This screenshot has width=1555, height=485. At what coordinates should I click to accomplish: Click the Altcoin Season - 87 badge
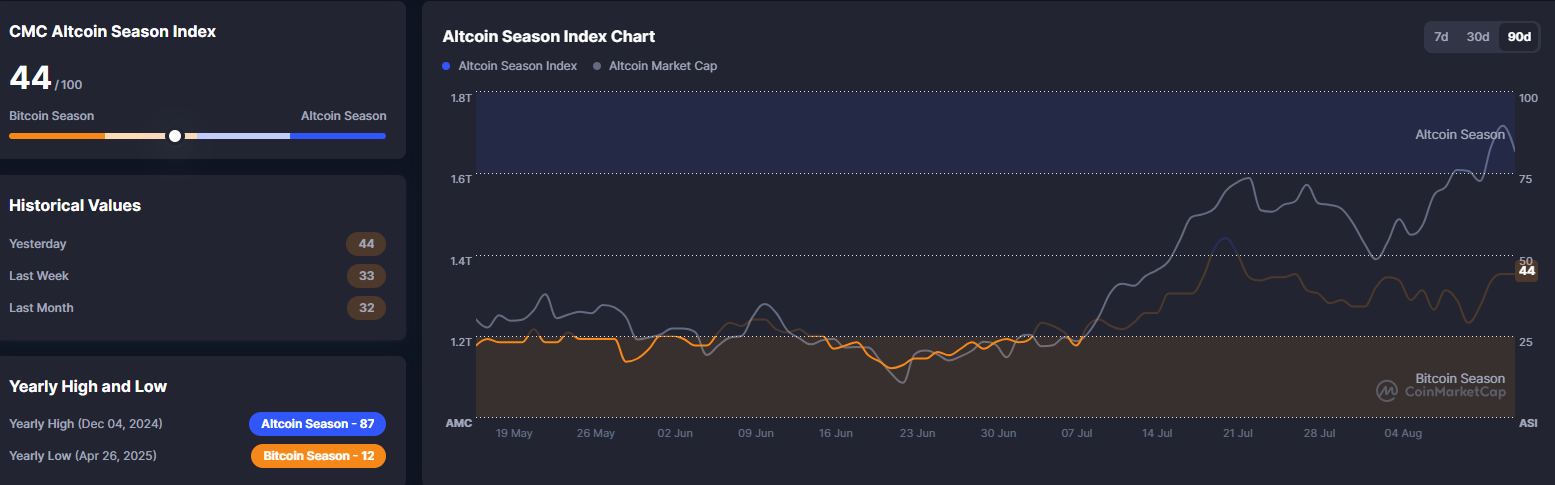(317, 424)
